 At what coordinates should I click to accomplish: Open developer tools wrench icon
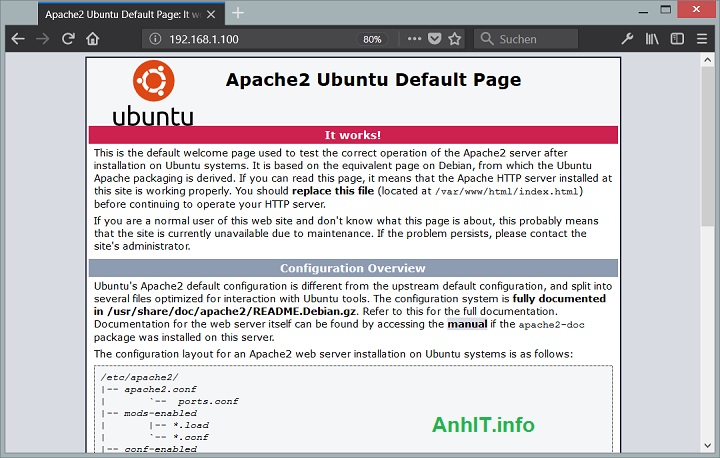pyautogui.click(x=627, y=39)
